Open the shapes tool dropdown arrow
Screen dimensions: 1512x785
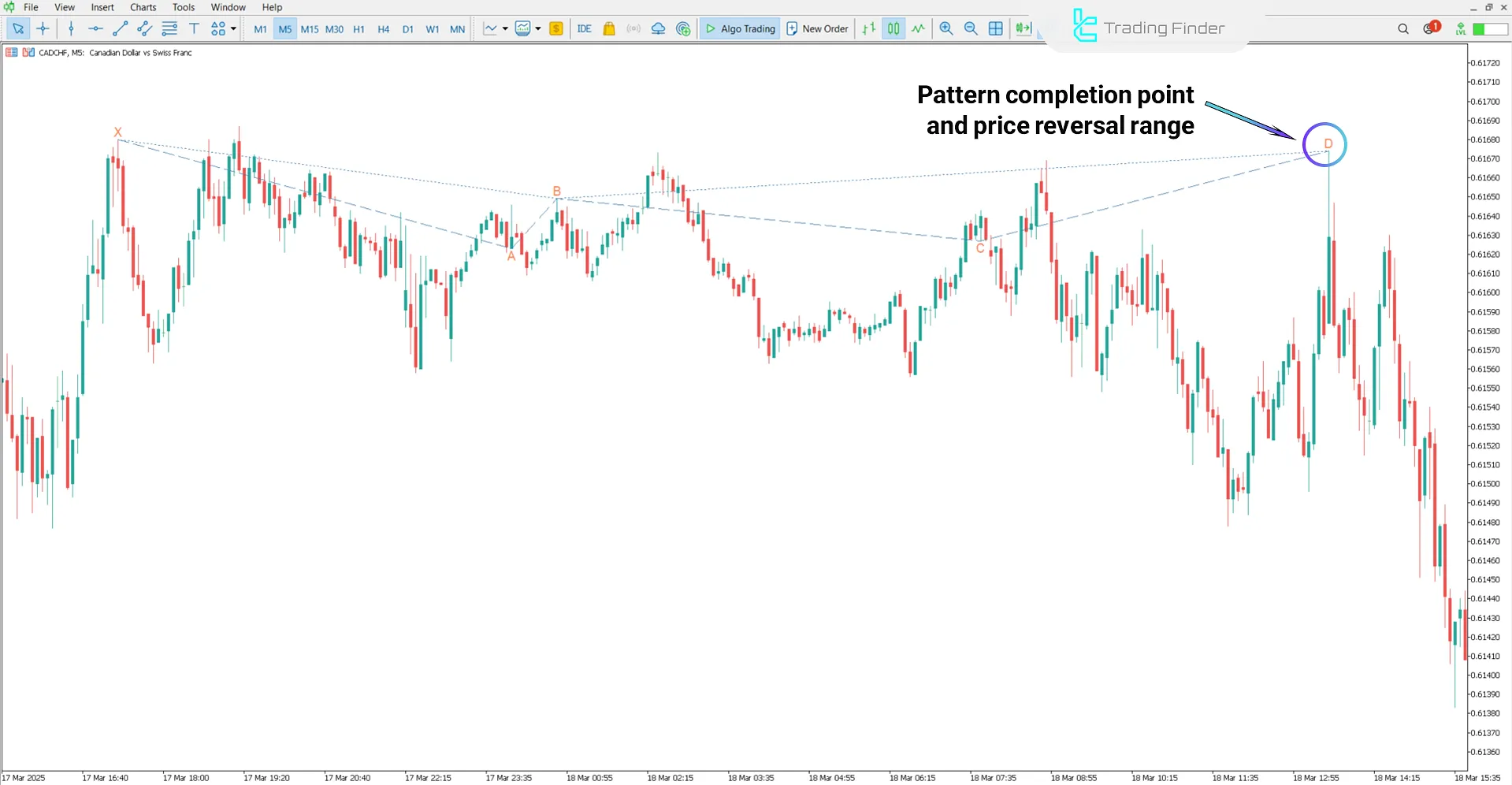point(232,28)
